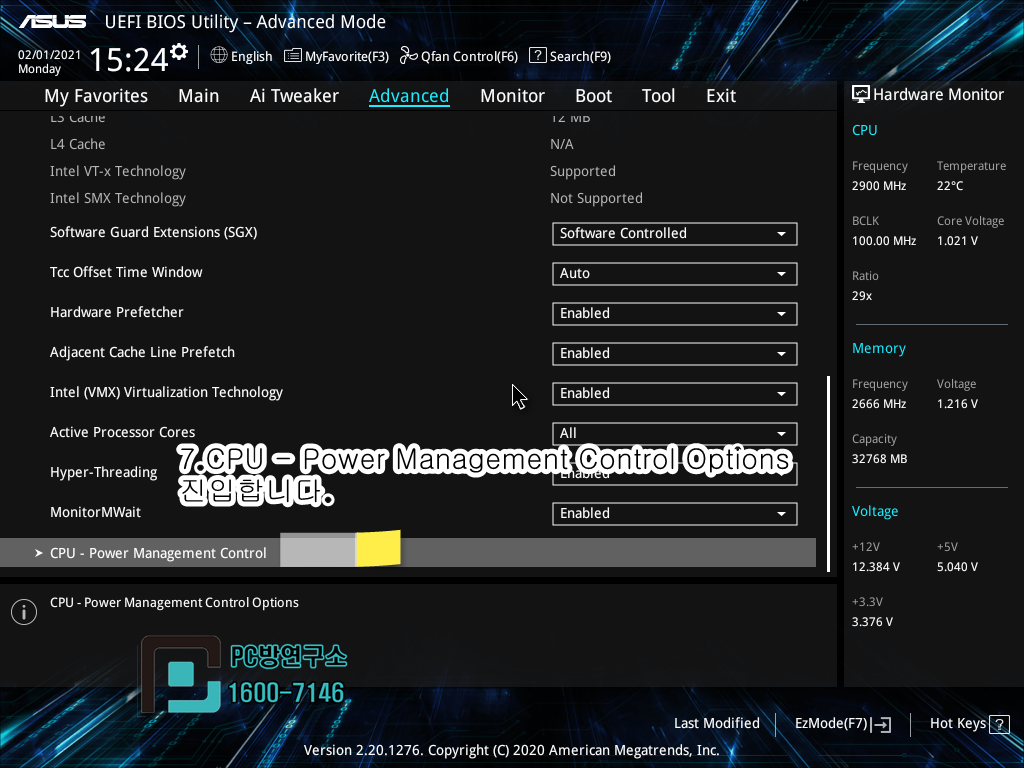Switch to the Tool tab
The width and height of the screenshot is (1024, 768).
658,96
